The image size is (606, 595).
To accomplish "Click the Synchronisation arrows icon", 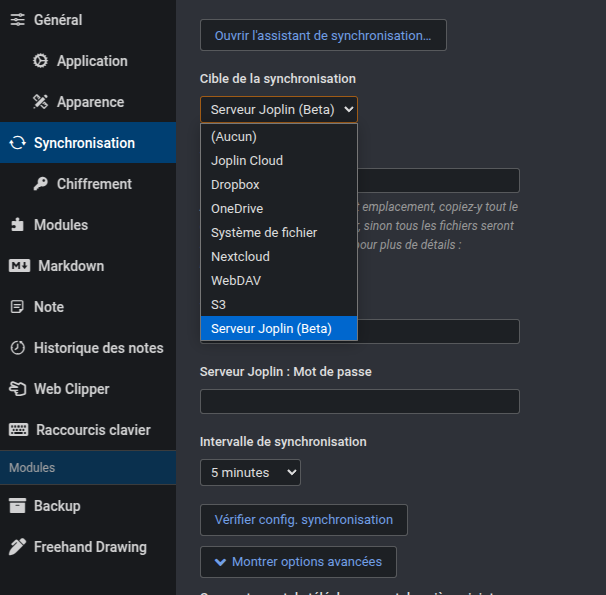I will pos(17,143).
